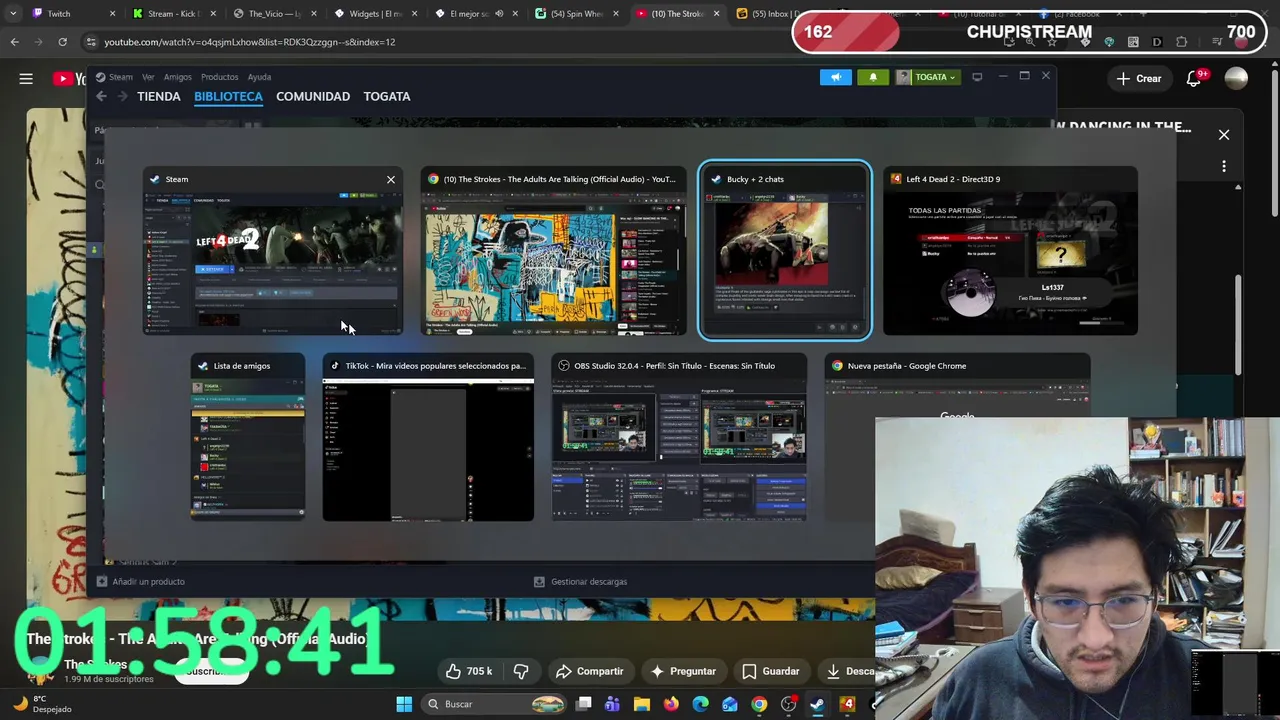Reload the page in Chrome
The height and width of the screenshot is (720, 1280).
[62, 42]
